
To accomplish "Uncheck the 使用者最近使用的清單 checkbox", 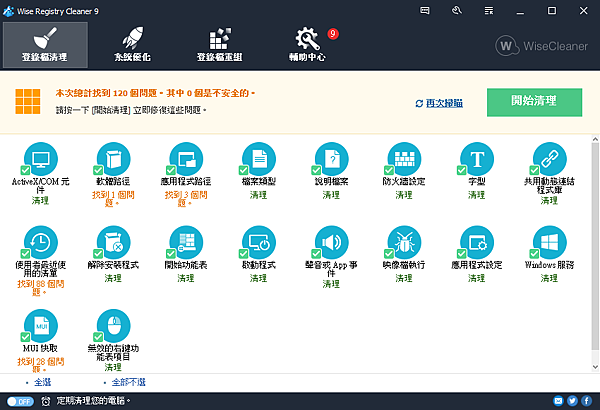I will tap(25, 253).
